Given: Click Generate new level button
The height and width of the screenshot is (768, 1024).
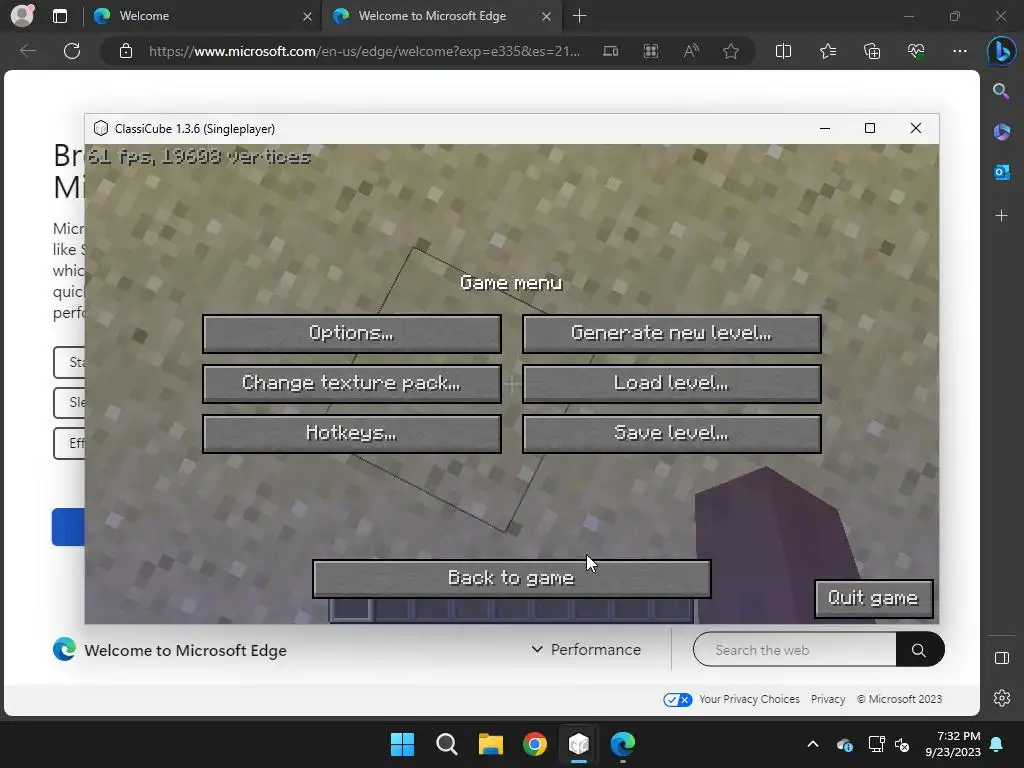Looking at the screenshot, I should coord(671,334).
